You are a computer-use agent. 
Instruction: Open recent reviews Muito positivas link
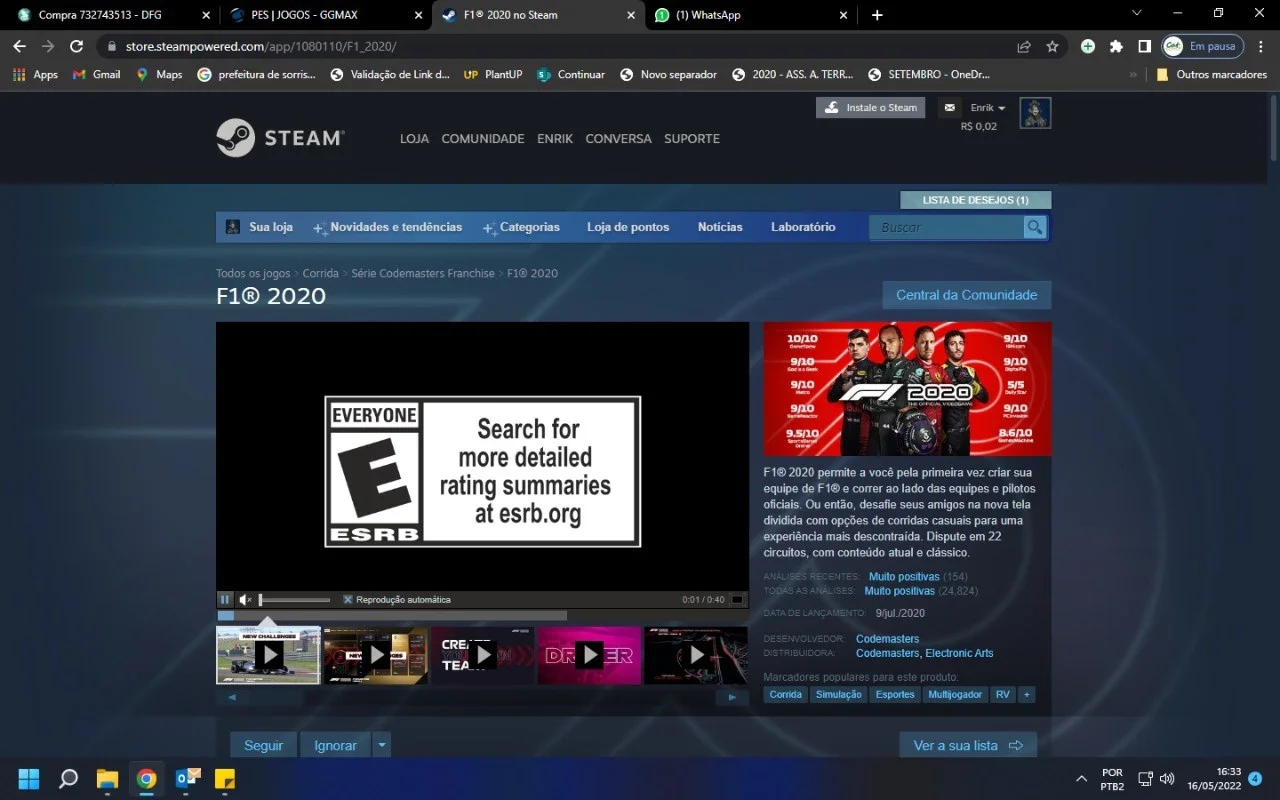click(x=904, y=577)
